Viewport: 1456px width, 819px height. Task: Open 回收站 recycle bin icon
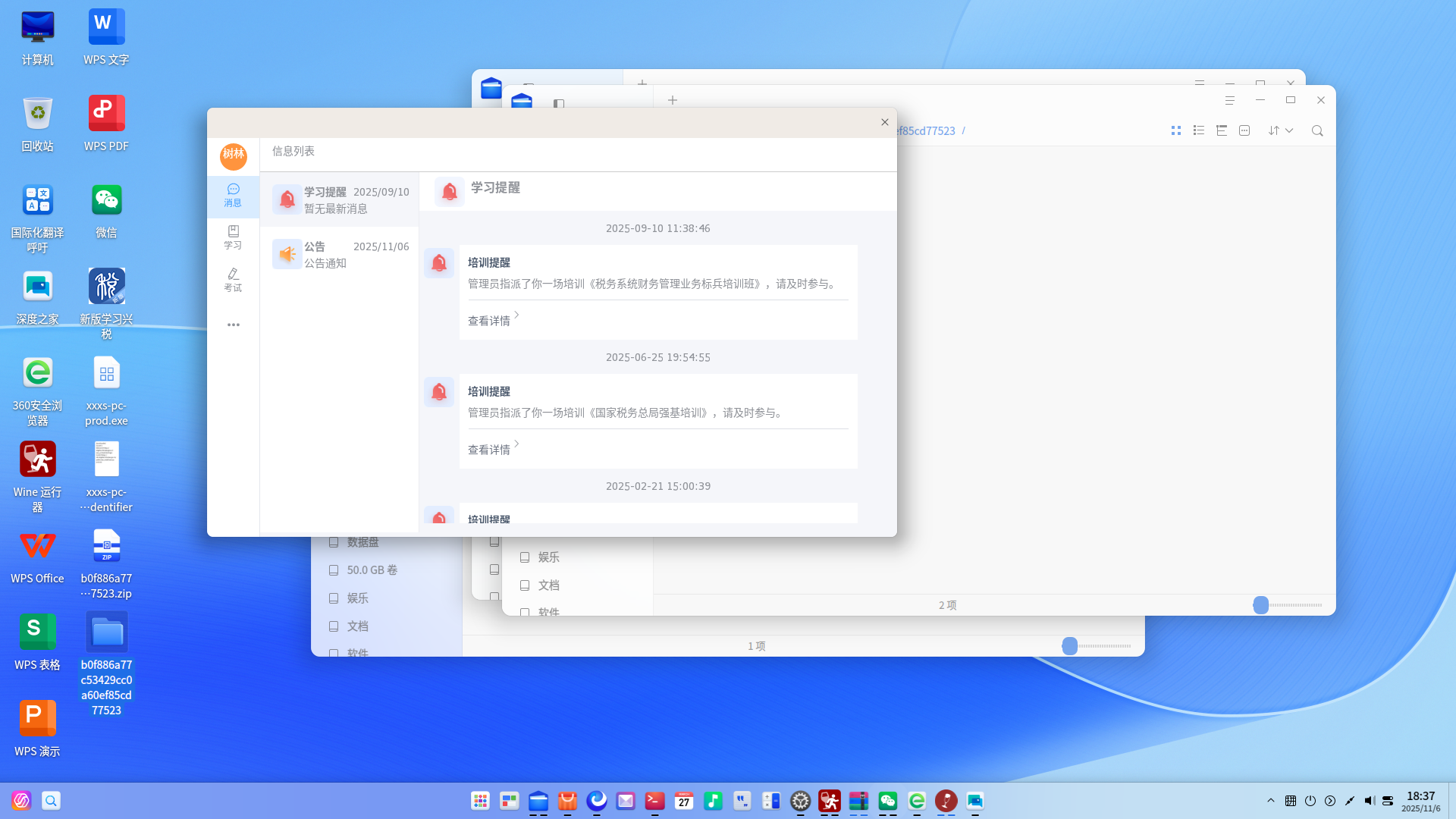tap(37, 124)
